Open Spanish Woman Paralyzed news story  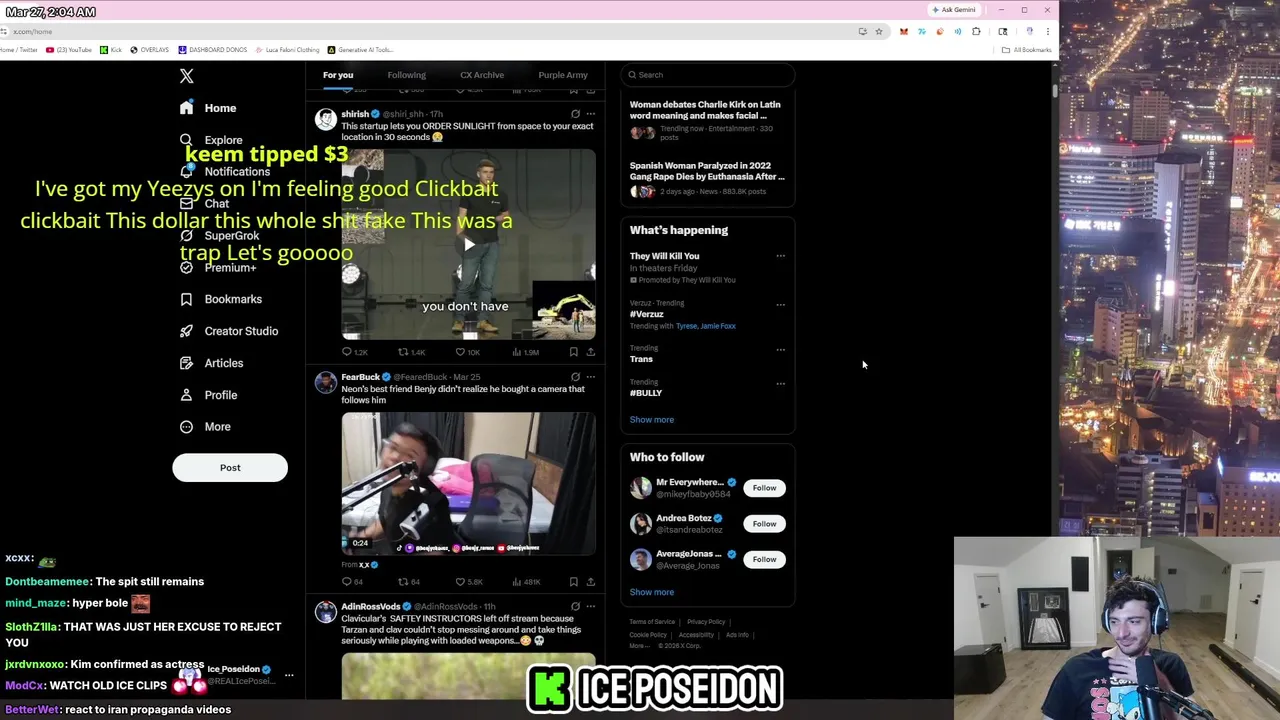707,178
